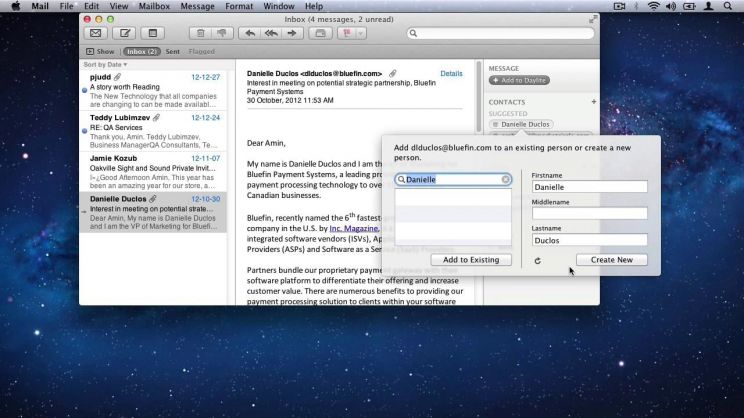
Task: Click Add to Daylite button
Action: pos(519,80)
